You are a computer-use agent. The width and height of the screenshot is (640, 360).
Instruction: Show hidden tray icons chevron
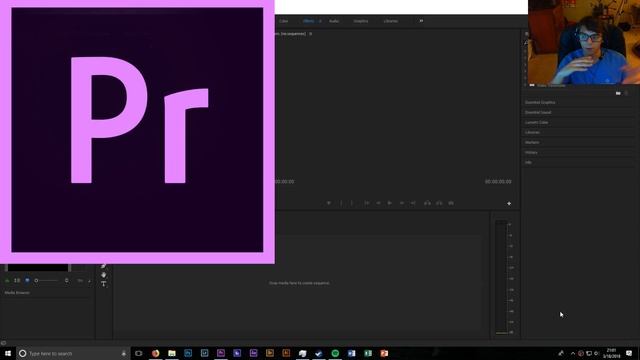pyautogui.click(x=573, y=353)
